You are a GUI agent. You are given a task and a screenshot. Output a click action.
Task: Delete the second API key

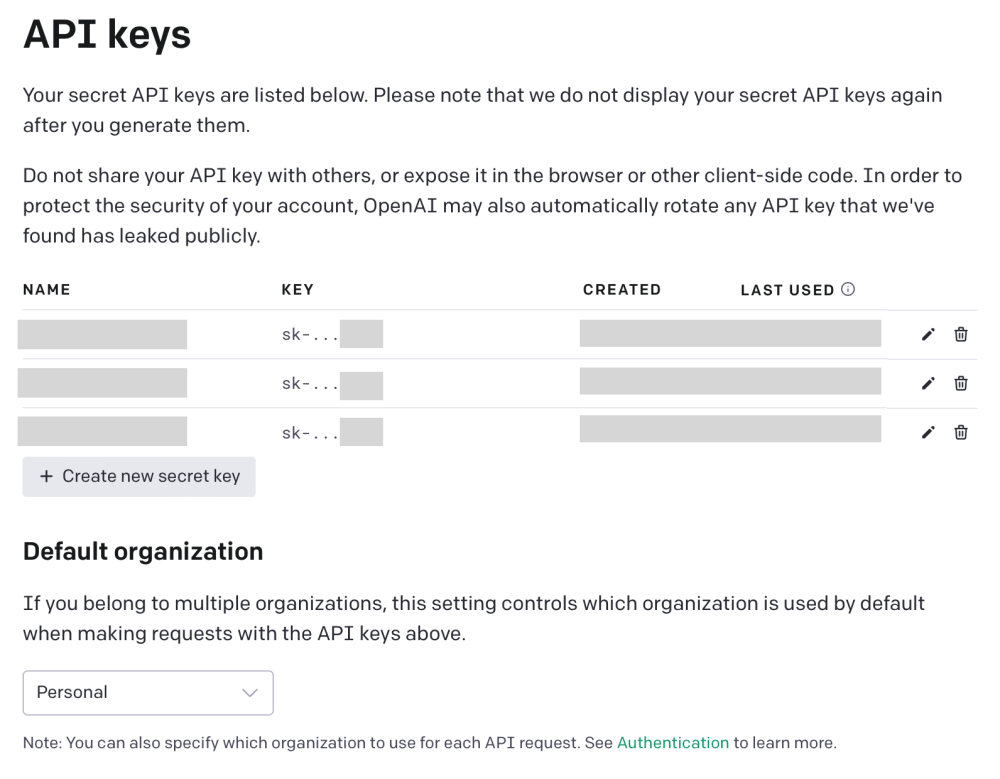tap(961, 383)
